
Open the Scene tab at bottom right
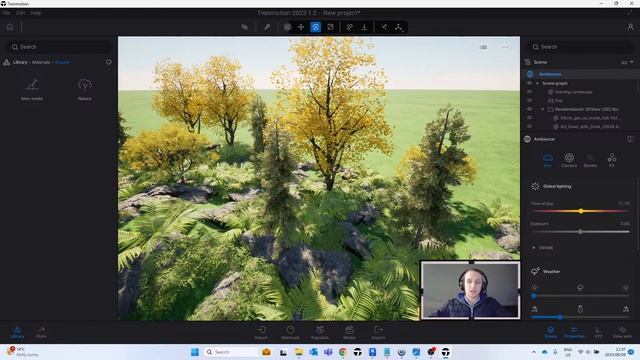point(551,332)
